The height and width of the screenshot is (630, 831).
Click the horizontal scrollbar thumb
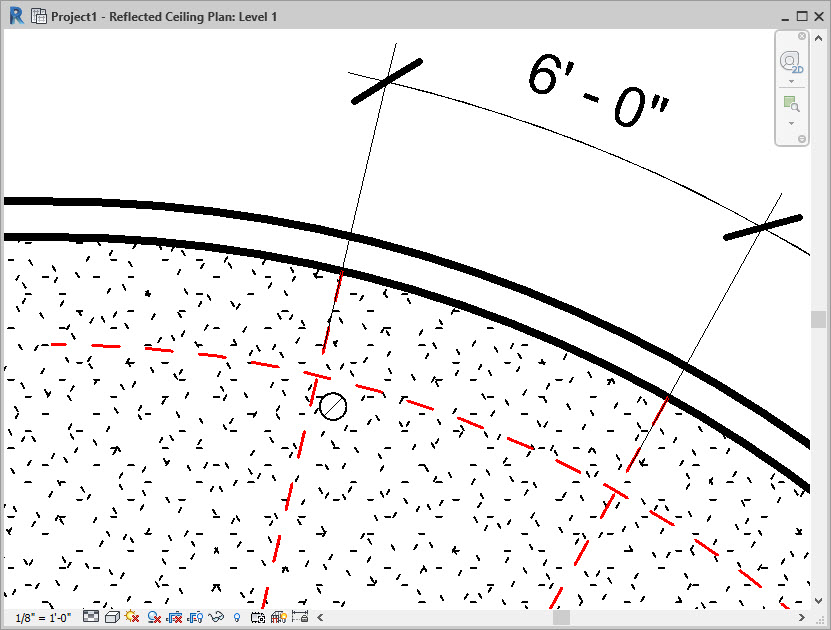[561, 618]
